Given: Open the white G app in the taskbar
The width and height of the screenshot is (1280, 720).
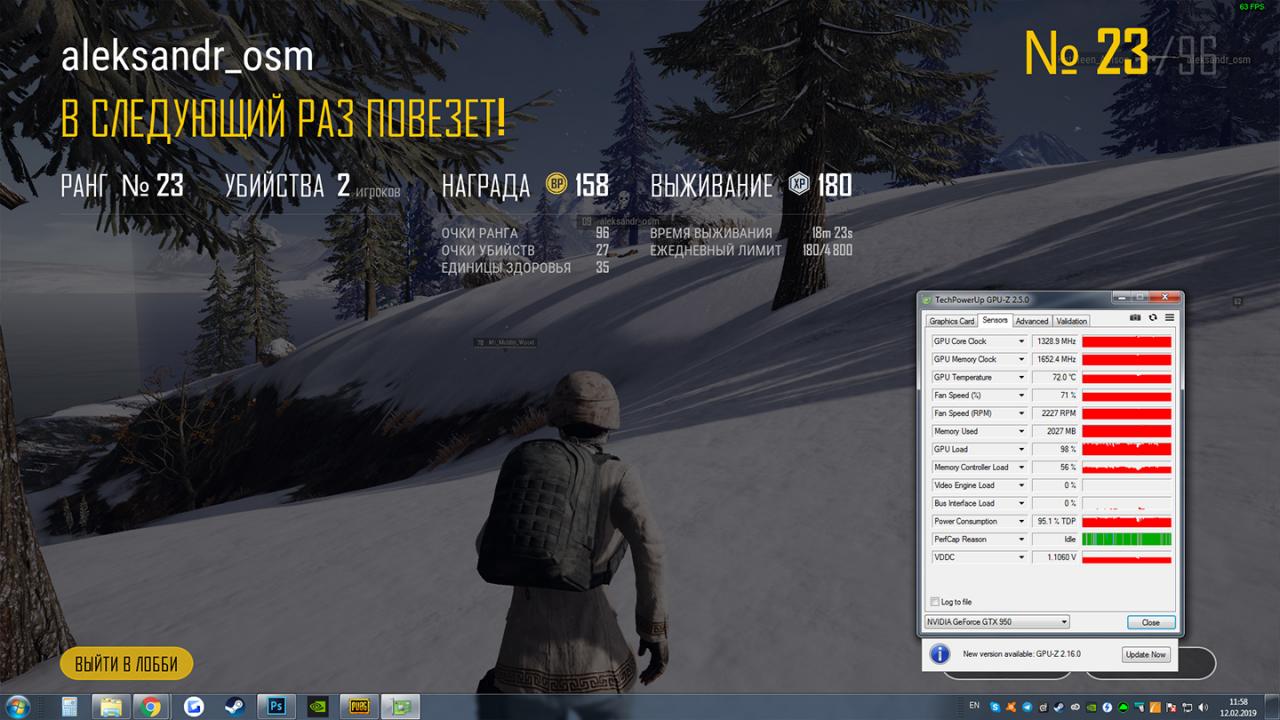Looking at the screenshot, I should tap(193, 706).
